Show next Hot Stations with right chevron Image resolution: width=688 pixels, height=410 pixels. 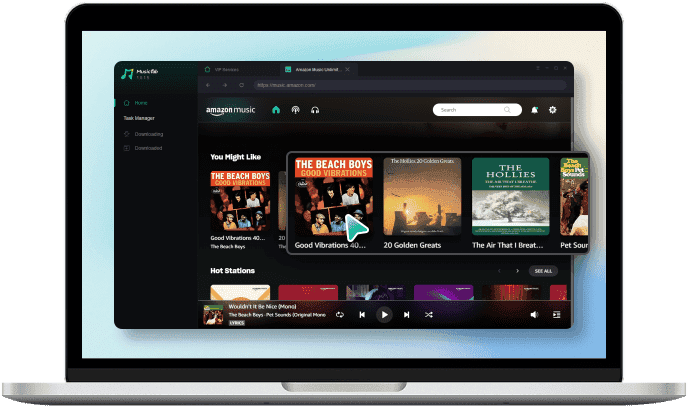pyautogui.click(x=518, y=271)
